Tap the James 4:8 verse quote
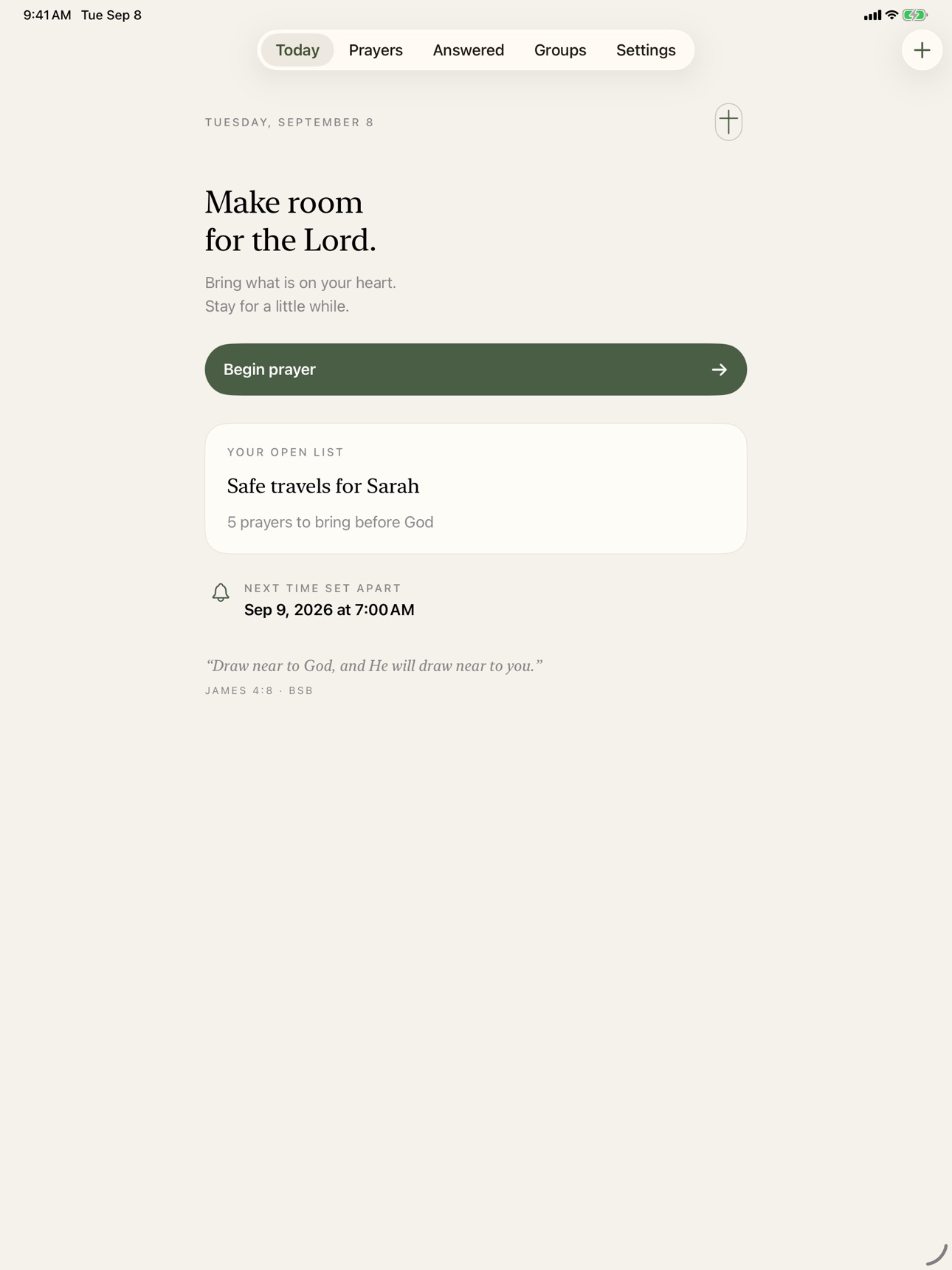 click(374, 666)
